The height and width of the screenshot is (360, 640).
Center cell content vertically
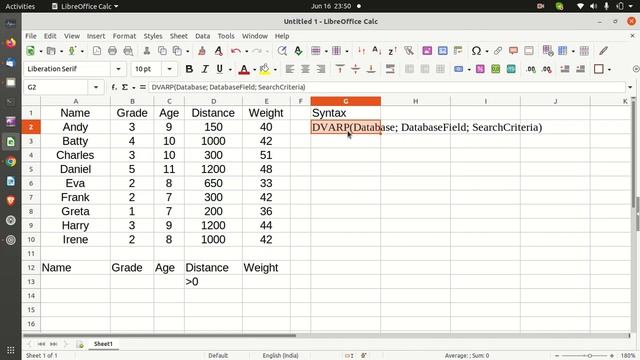pyautogui.click(x=356, y=69)
